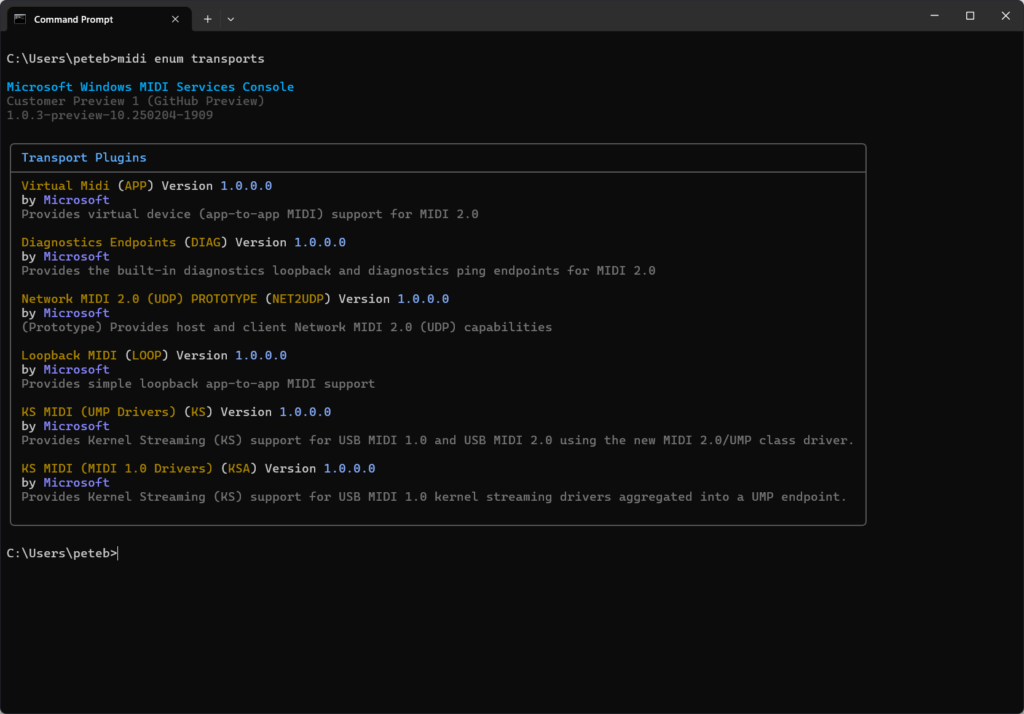Click the Microsoft Windows MIDI Services Console heading
Image resolution: width=1024 pixels, height=714 pixels.
click(150, 86)
